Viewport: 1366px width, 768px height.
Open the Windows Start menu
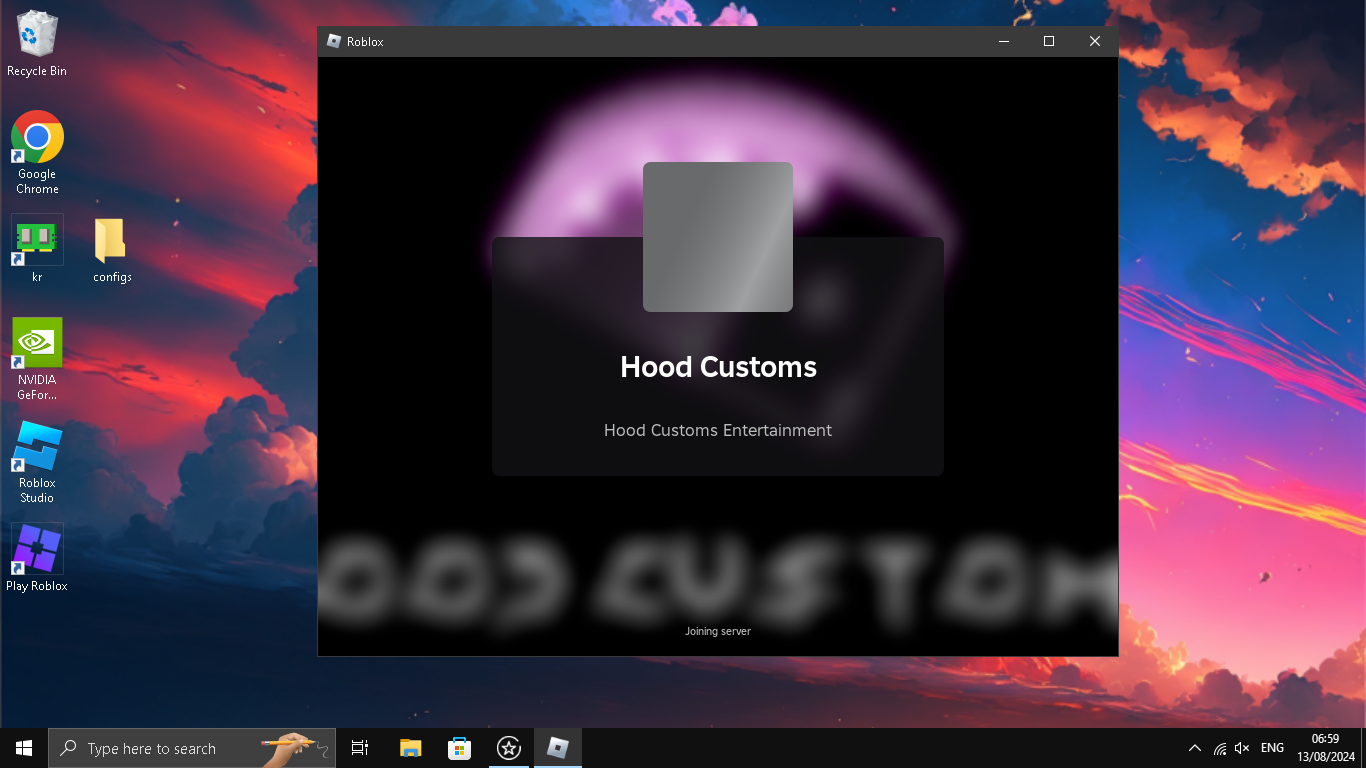(x=24, y=748)
